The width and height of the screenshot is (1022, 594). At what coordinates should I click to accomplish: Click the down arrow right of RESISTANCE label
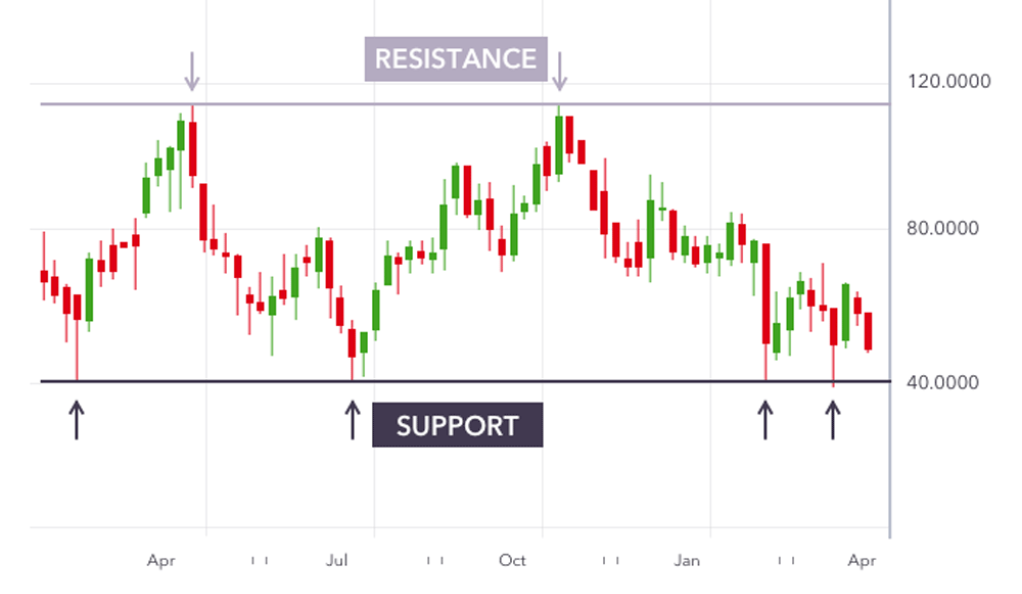click(559, 71)
